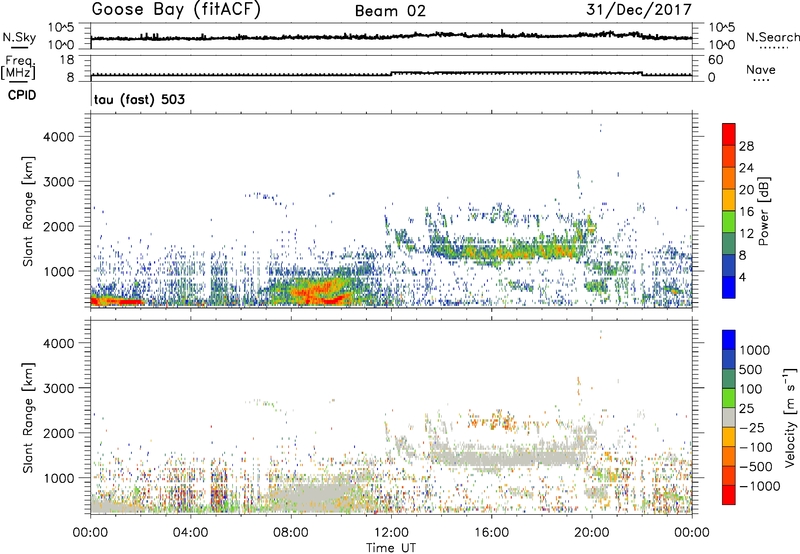Image resolution: width=800 pixels, height=554 pixels.
Task: Click the power colorbar tick label '16'
Action: pos(746,212)
